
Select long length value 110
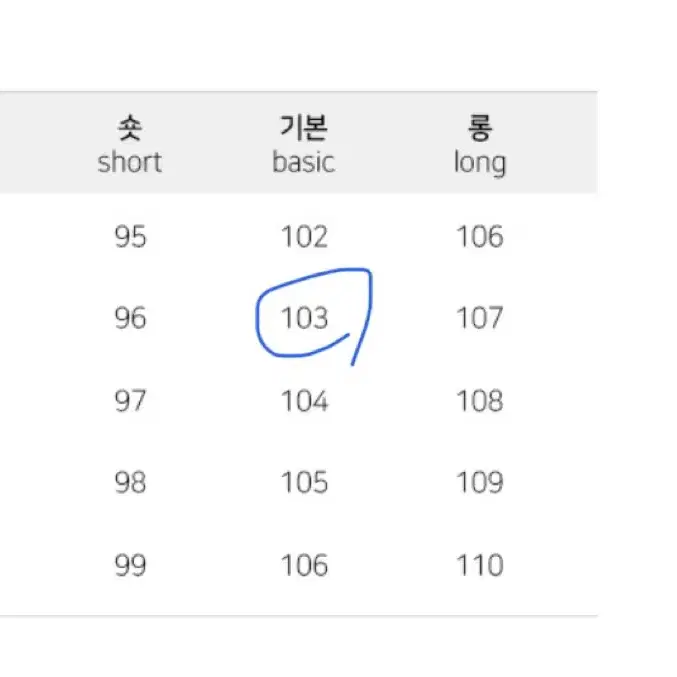(x=480, y=565)
